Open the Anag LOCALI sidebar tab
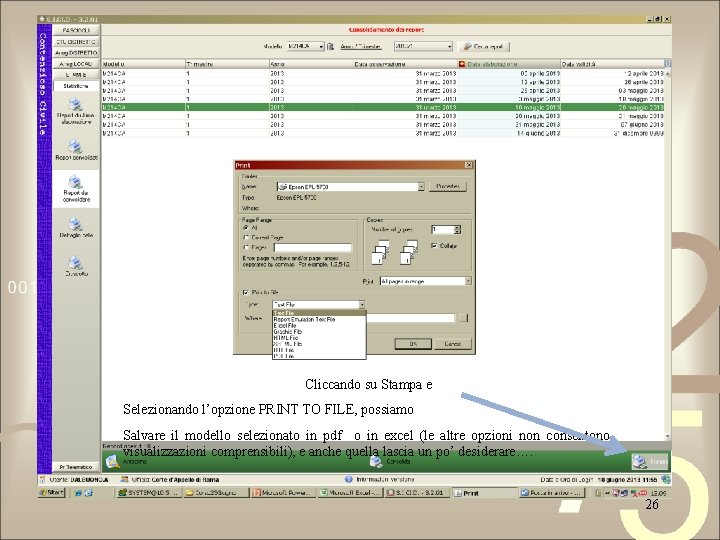Screen dimensions: 720x540 [x=76, y=64]
